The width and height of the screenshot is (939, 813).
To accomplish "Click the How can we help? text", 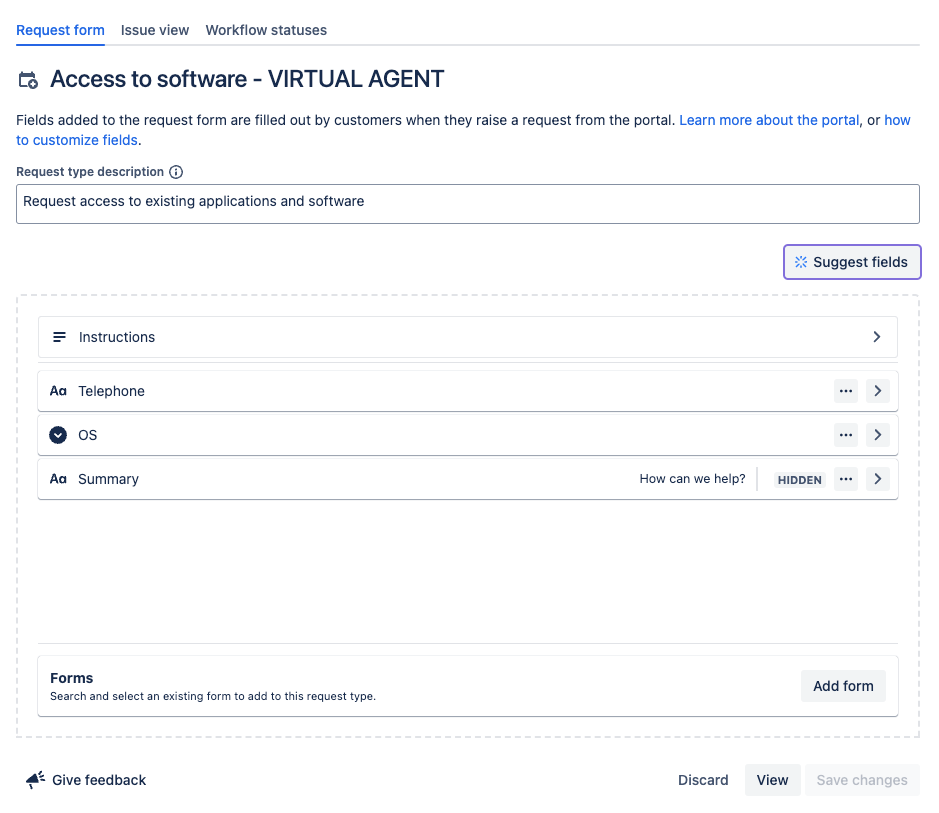I will (x=692, y=479).
